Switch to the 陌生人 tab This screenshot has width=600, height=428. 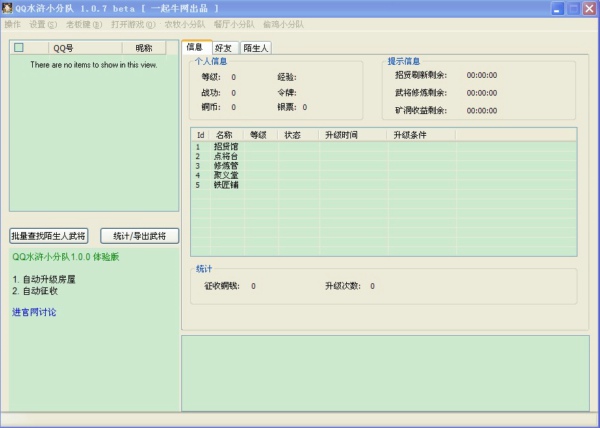click(x=256, y=48)
